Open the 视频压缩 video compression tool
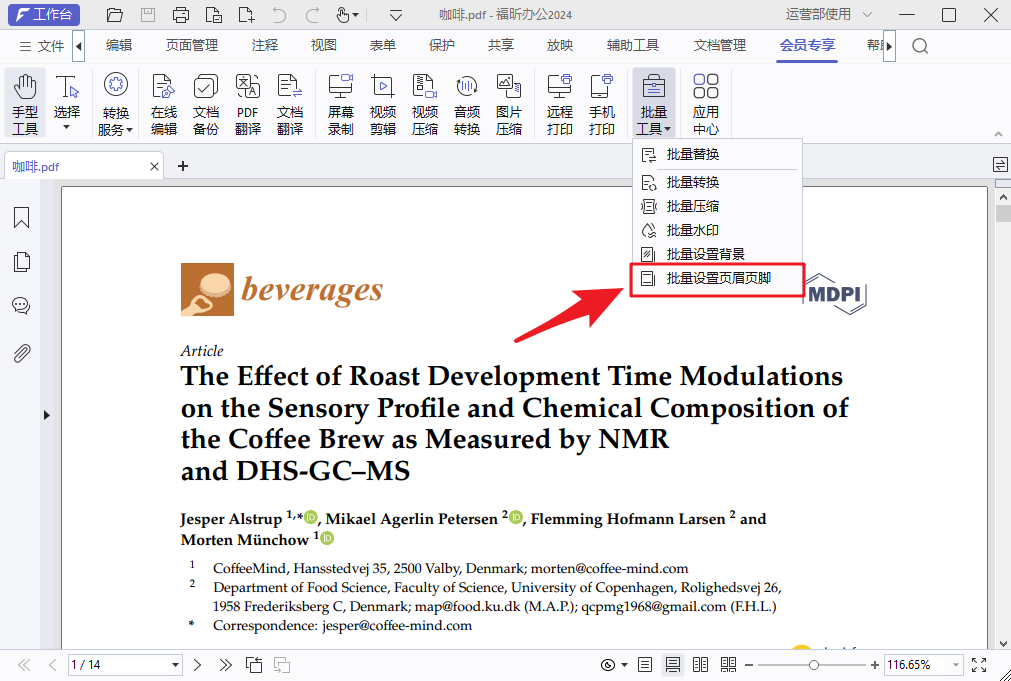 425,103
